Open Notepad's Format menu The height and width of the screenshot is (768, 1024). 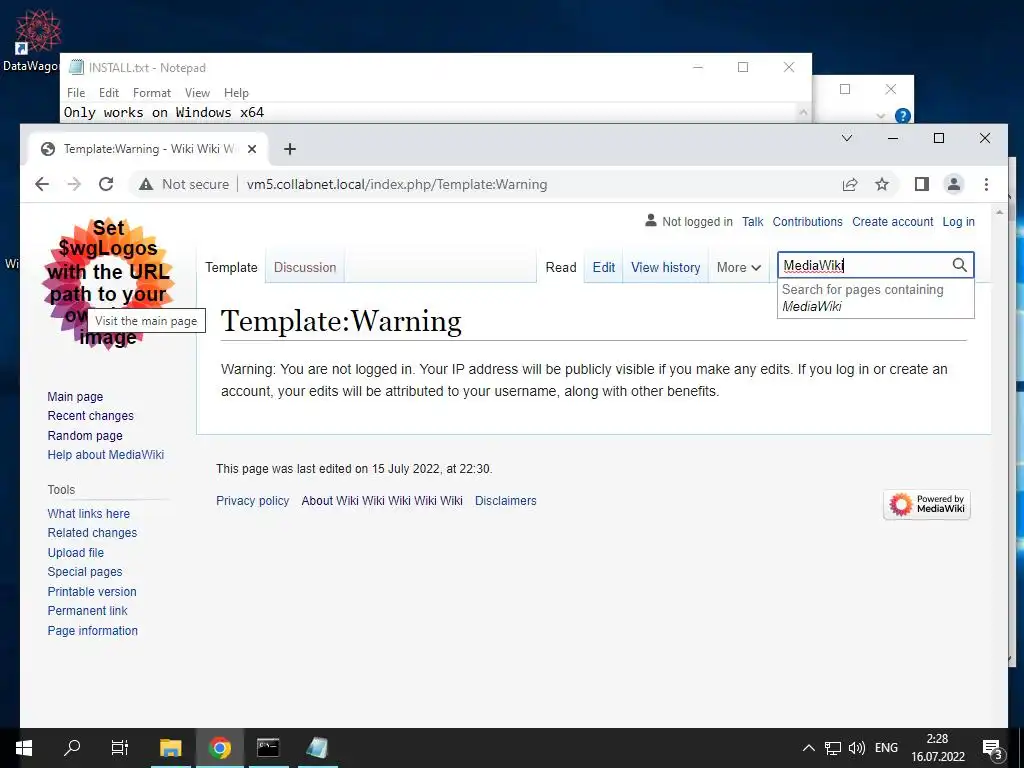click(152, 93)
